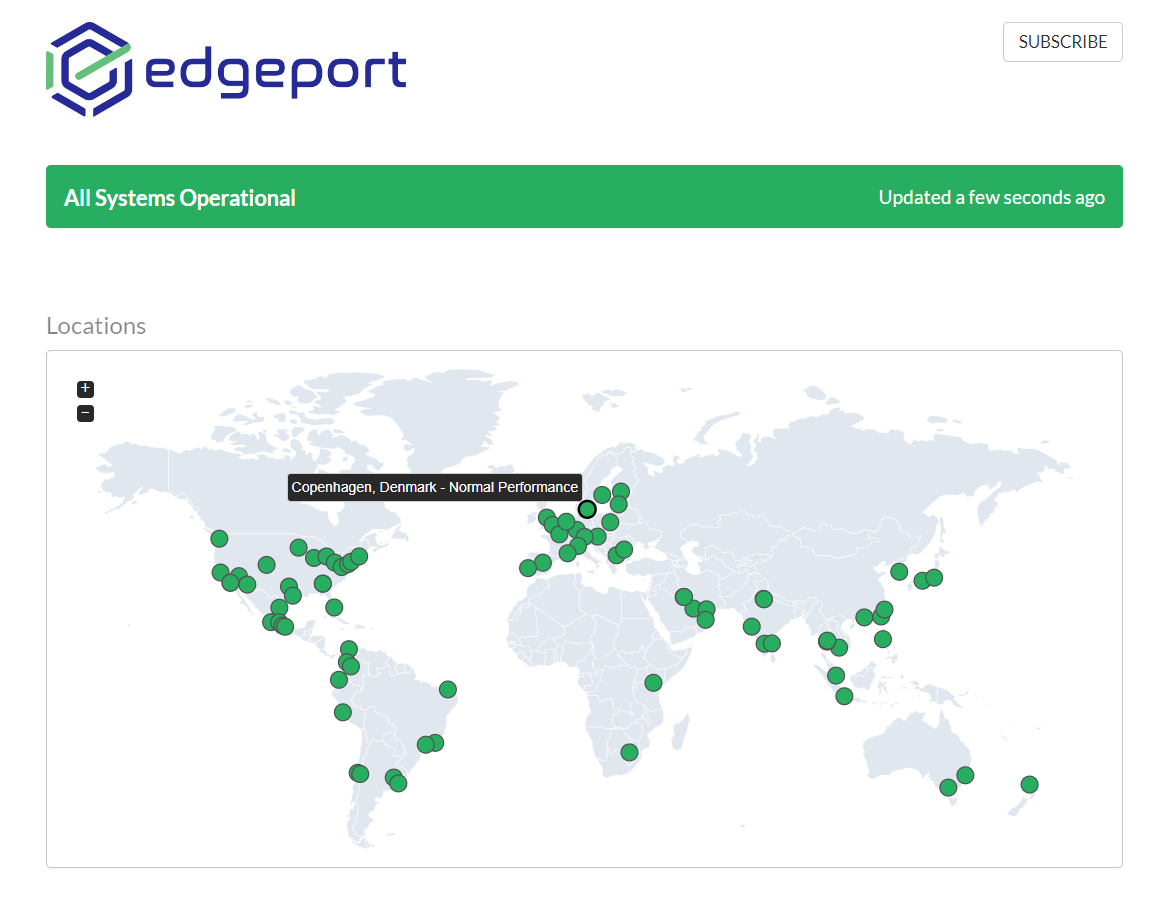Select the northeast Brazil coast marker
This screenshot has width=1163, height=897.
click(447, 689)
